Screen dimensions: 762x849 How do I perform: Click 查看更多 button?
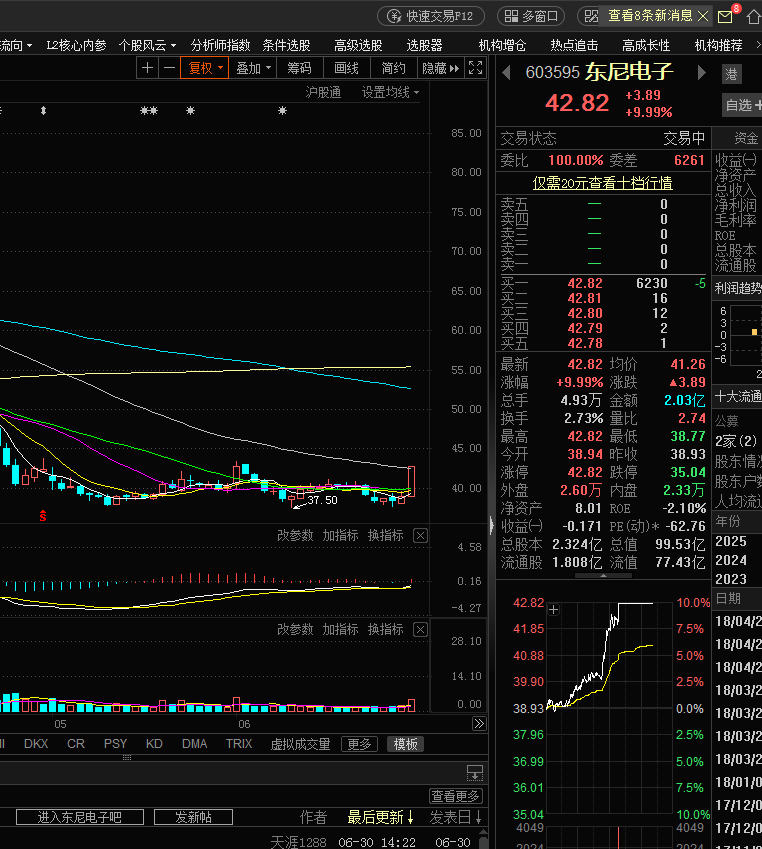tap(456, 796)
